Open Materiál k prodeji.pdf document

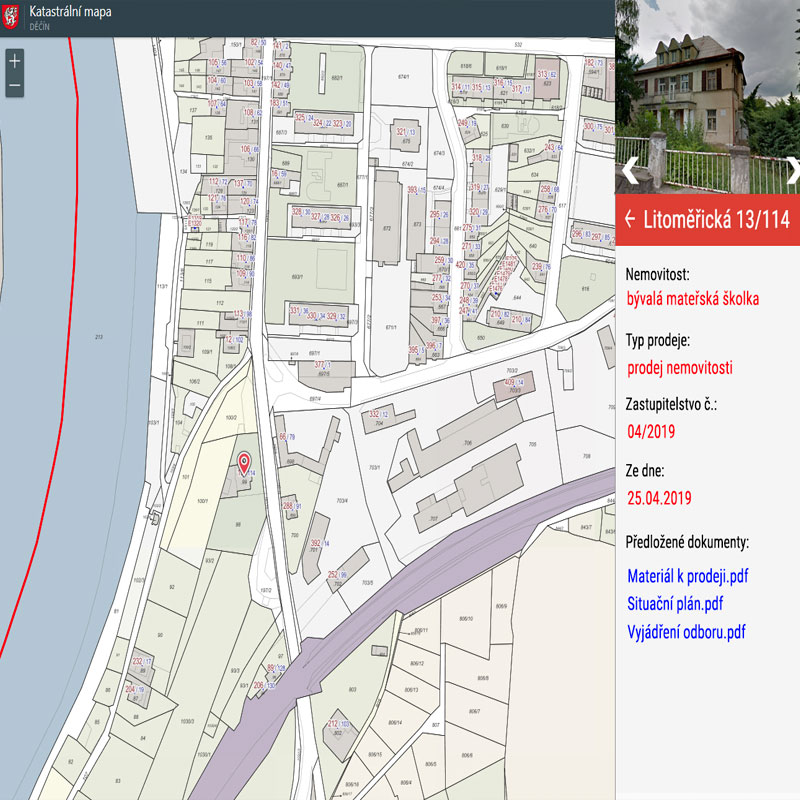[x=688, y=576]
